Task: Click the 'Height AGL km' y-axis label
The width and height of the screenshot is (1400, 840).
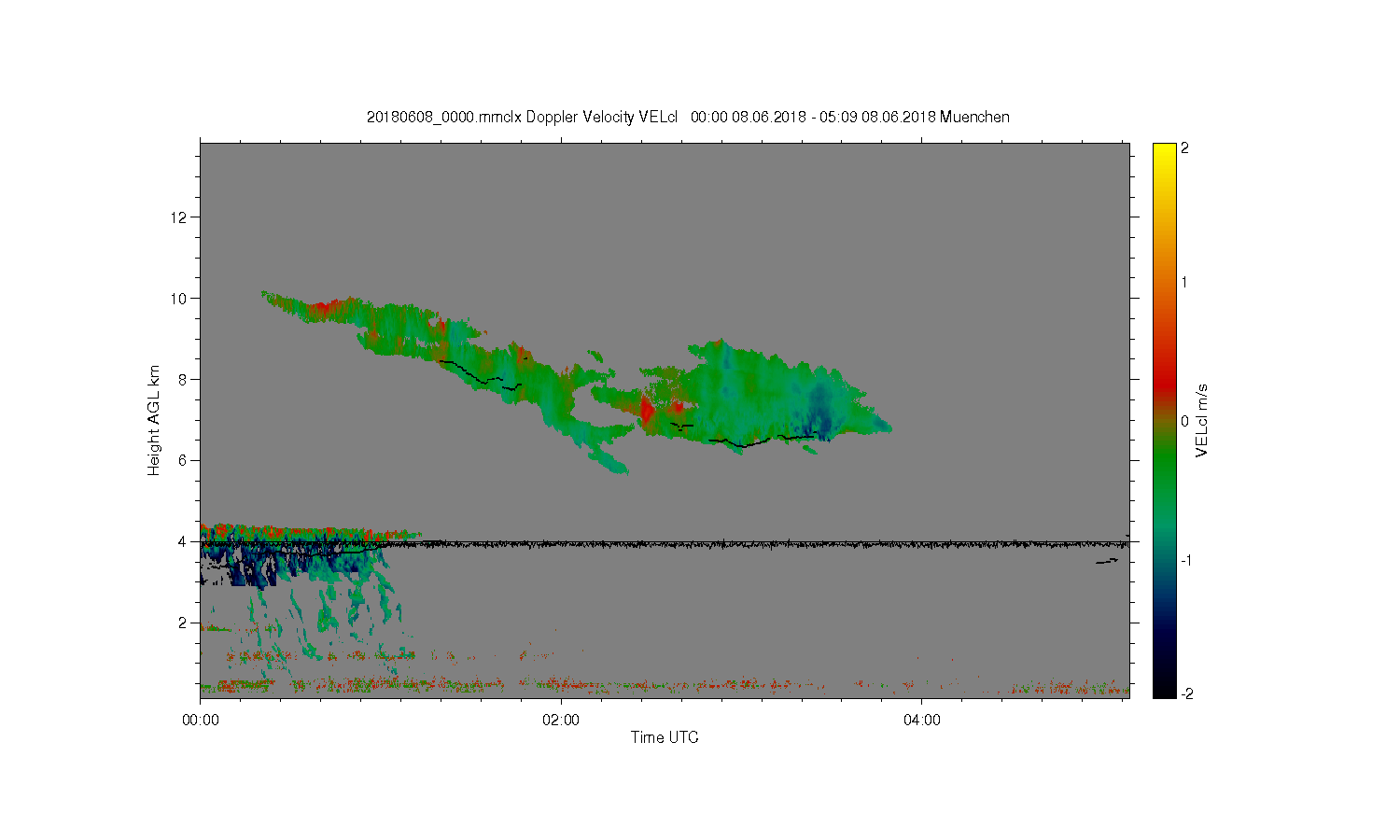Action: (x=154, y=420)
